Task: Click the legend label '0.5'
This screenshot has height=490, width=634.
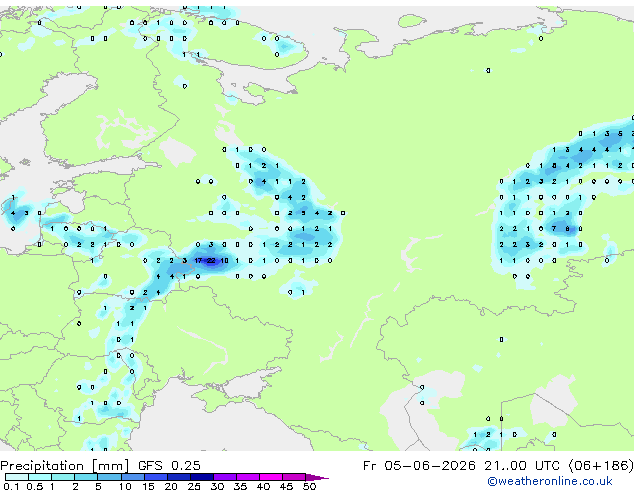Action: click(x=35, y=486)
